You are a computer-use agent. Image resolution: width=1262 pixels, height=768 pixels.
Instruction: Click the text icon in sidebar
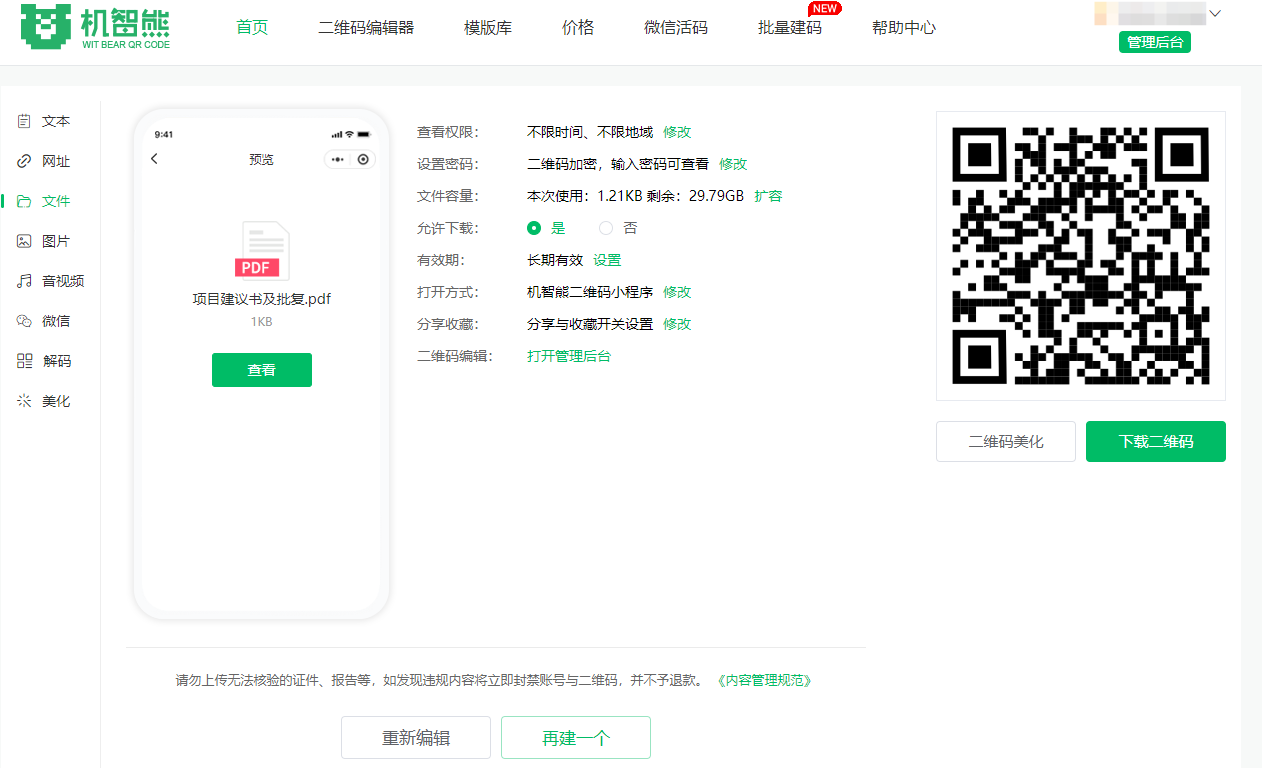25,121
